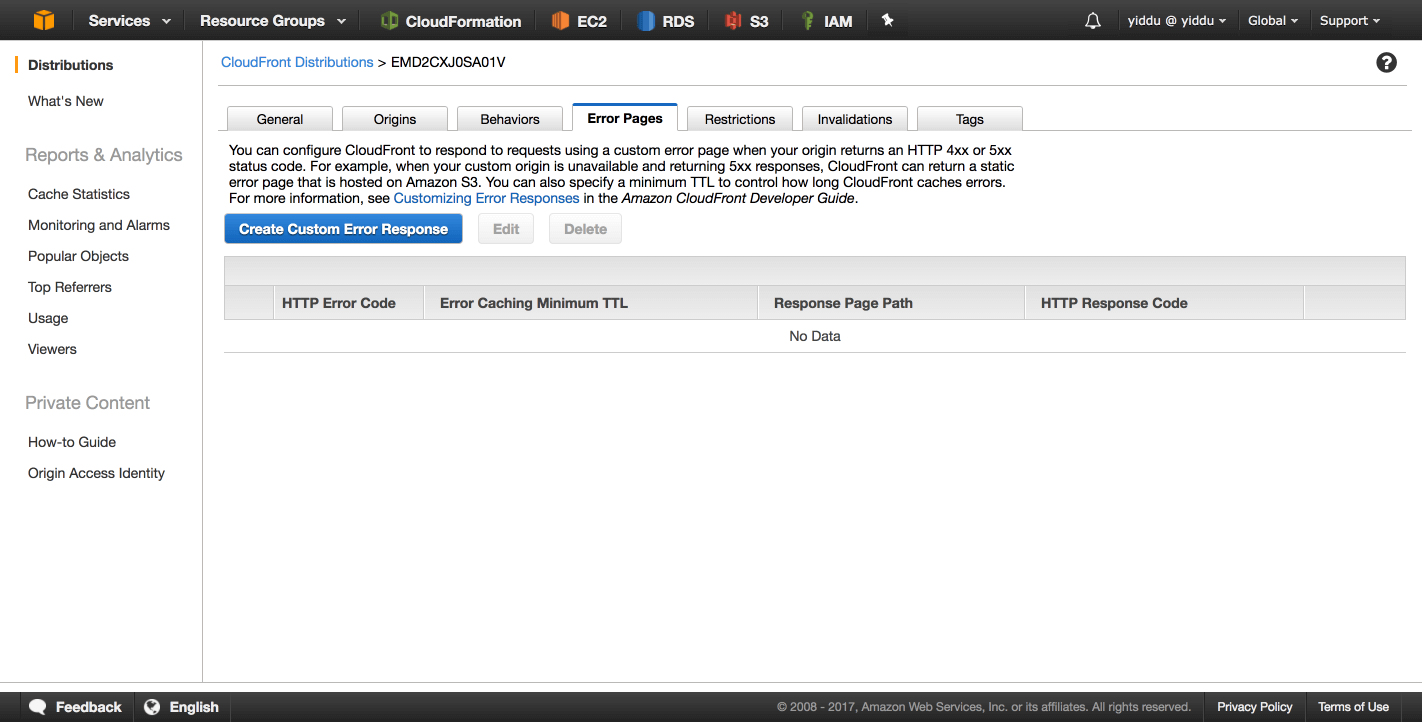Click the AWS orange cube home icon

(x=44, y=20)
